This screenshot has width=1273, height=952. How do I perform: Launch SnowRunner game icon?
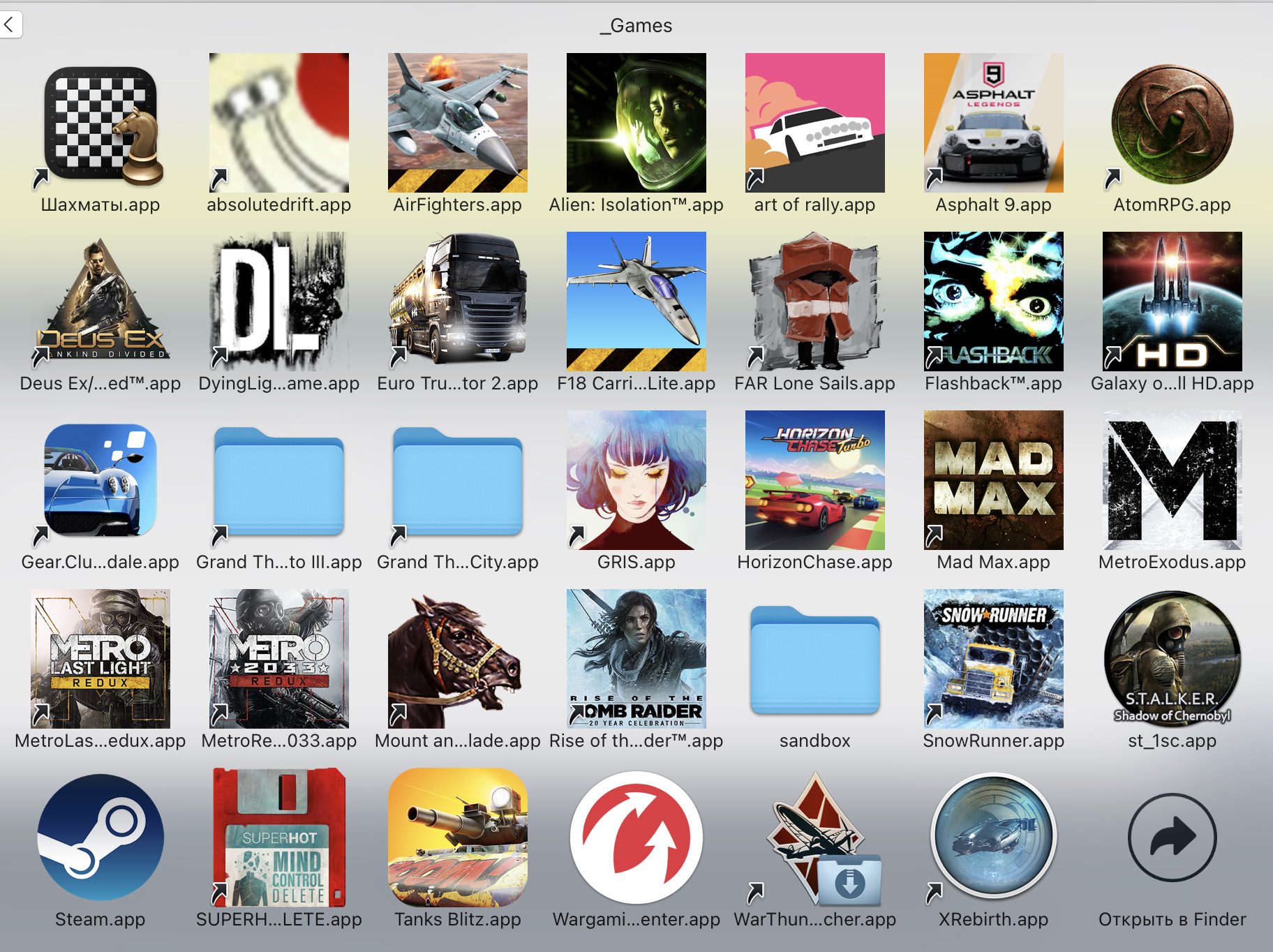[993, 659]
